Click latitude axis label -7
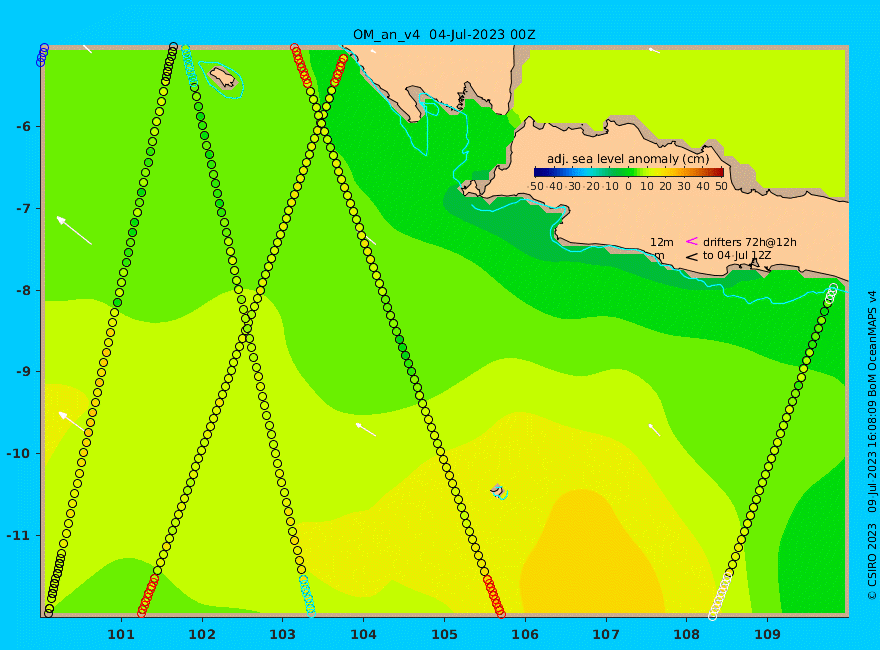 (x=23, y=208)
